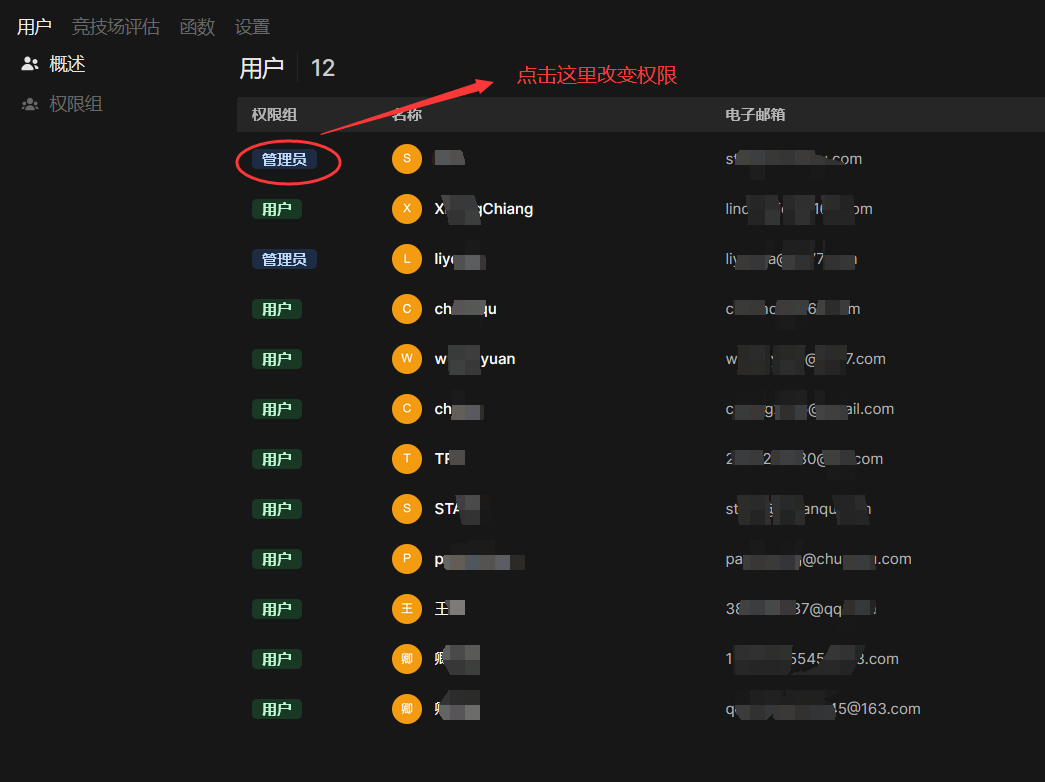Click the orange T avatar
The width and height of the screenshot is (1045, 782).
coord(407,459)
